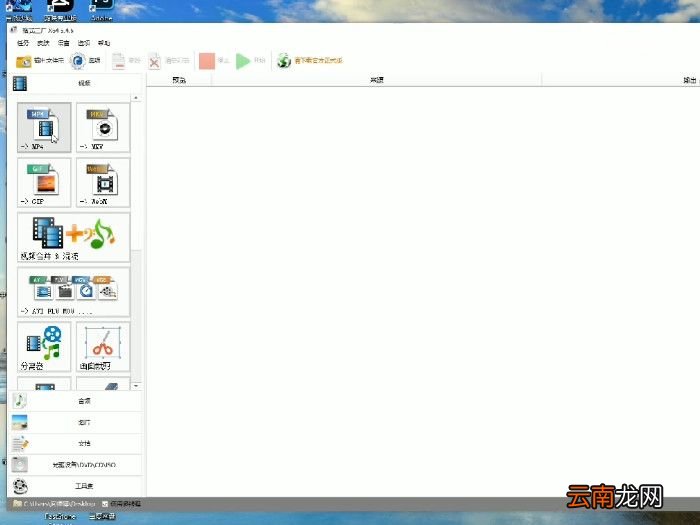Click the green Start toolbar button
Viewport: 700px width, 525px height.
tap(250, 61)
